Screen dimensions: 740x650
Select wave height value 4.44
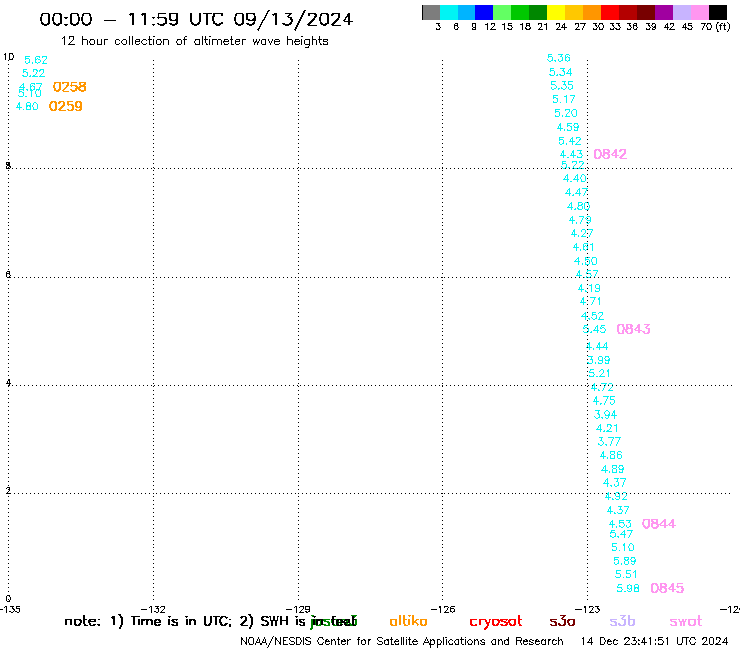[597, 346]
